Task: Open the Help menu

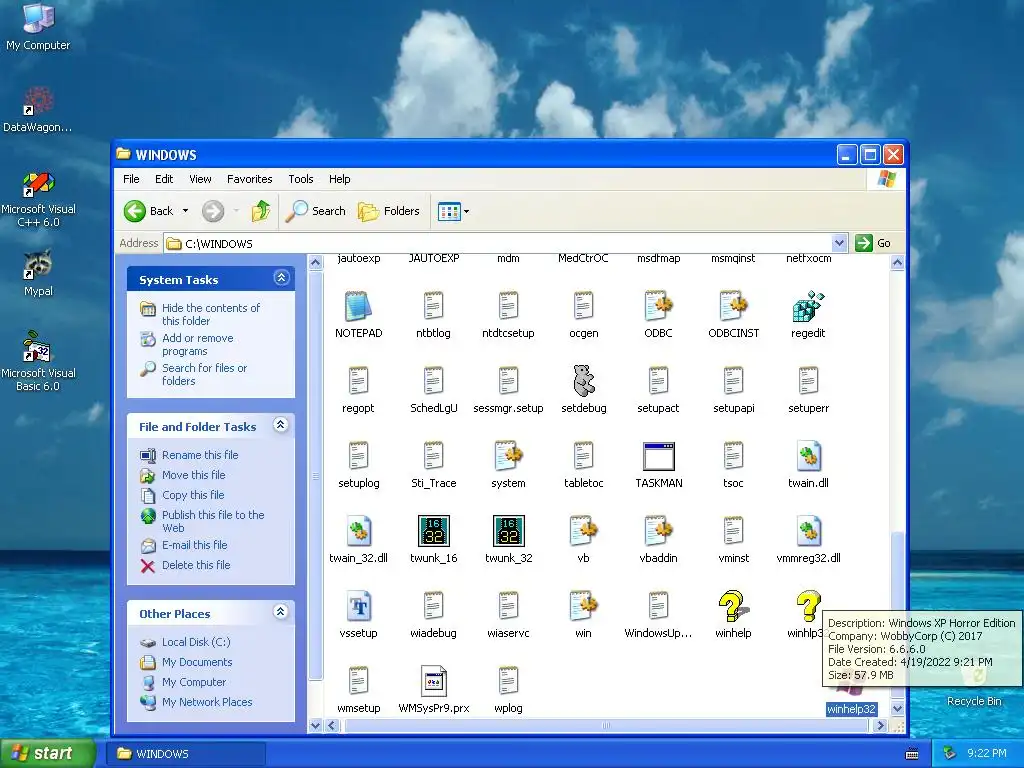Action: point(340,179)
